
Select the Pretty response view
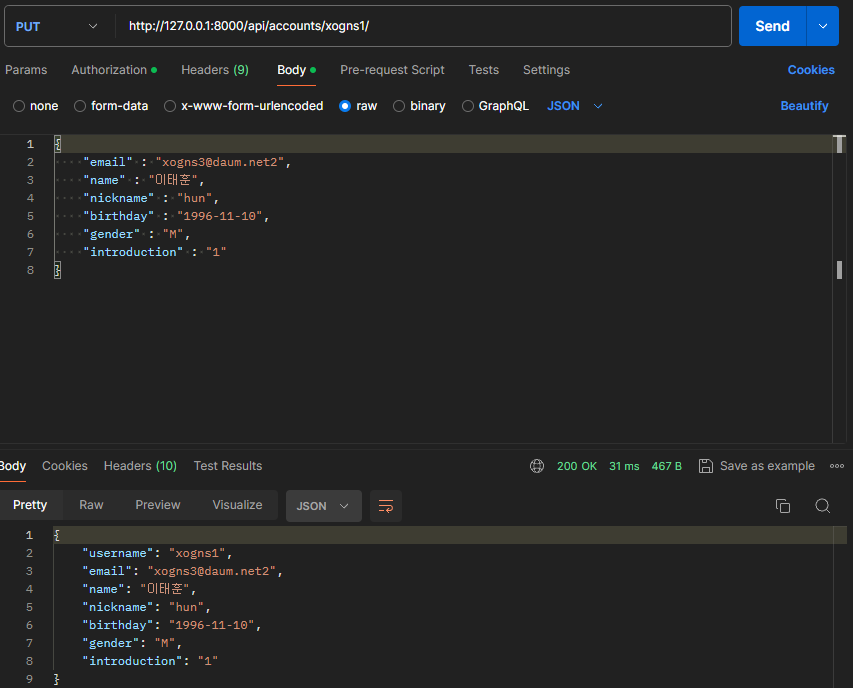pyautogui.click(x=30, y=505)
